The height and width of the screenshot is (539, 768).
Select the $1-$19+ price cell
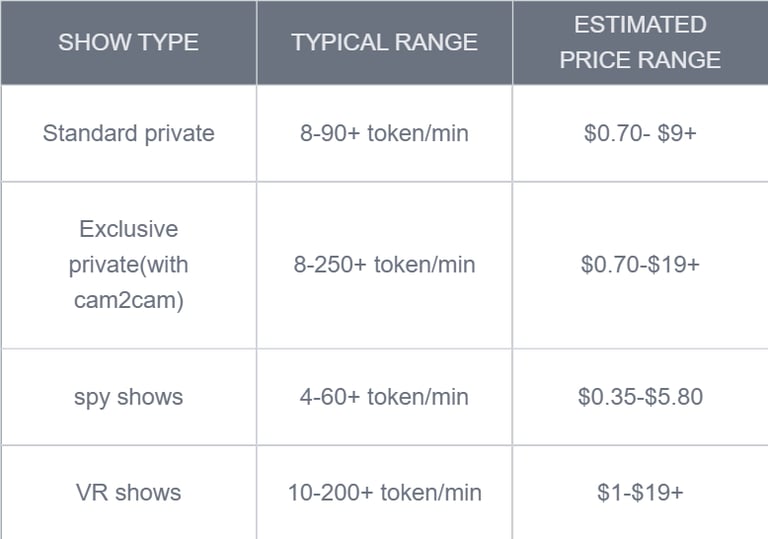pyautogui.click(x=640, y=492)
